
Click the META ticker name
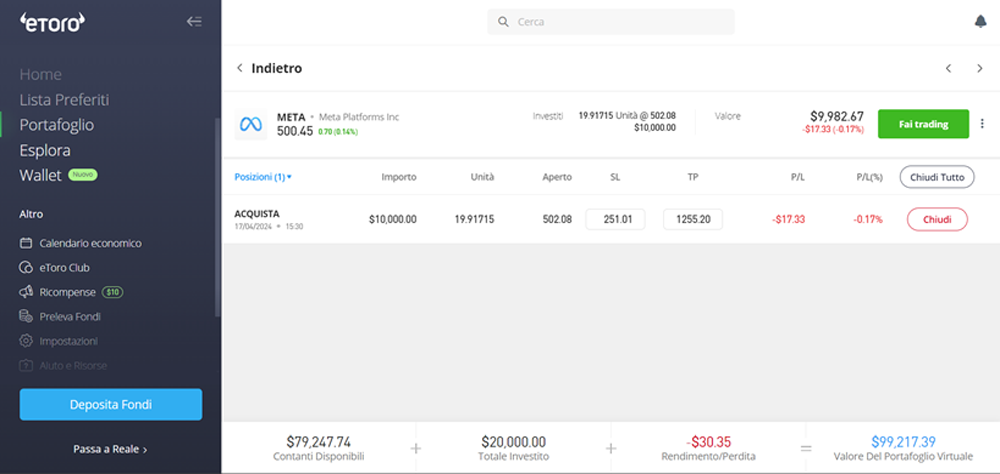[291, 117]
